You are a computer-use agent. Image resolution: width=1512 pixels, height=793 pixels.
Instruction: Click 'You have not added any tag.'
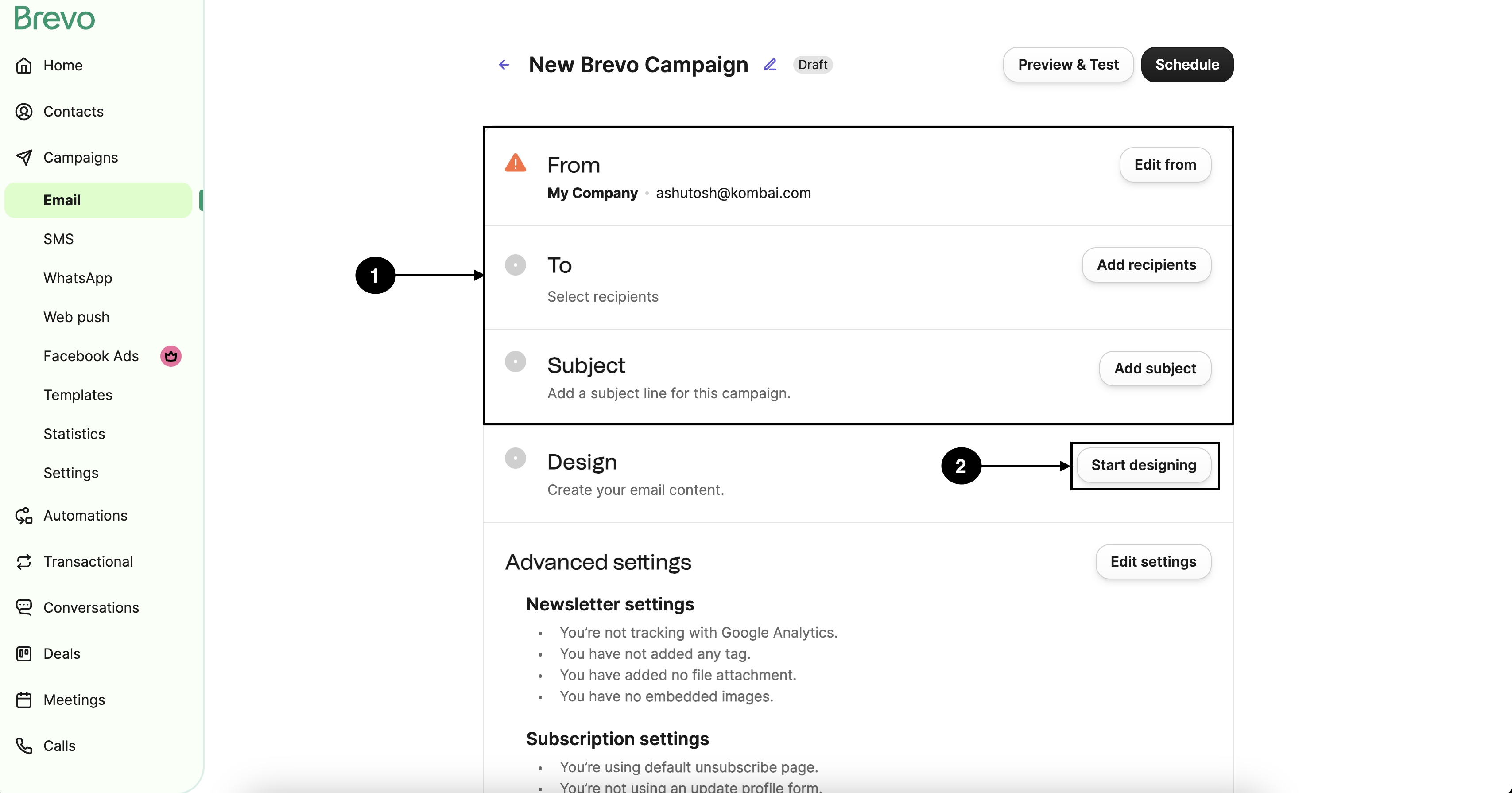point(655,654)
